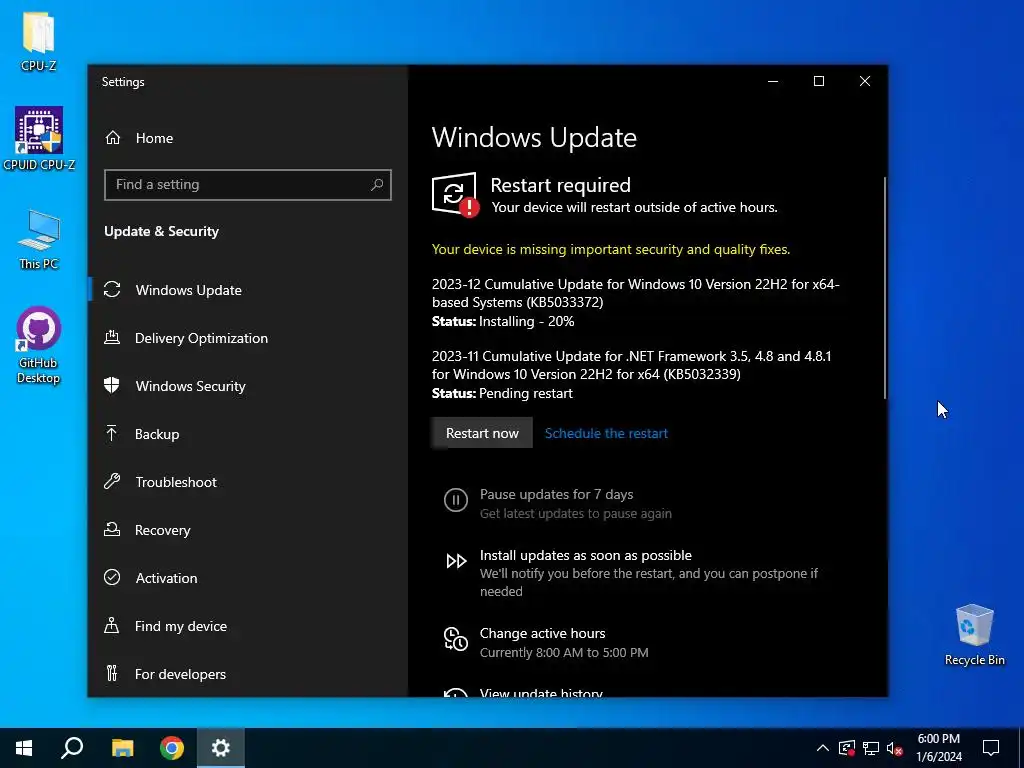This screenshot has height=768, width=1024.
Task: Click the KB5033372 cumulative update text
Action: pos(635,293)
